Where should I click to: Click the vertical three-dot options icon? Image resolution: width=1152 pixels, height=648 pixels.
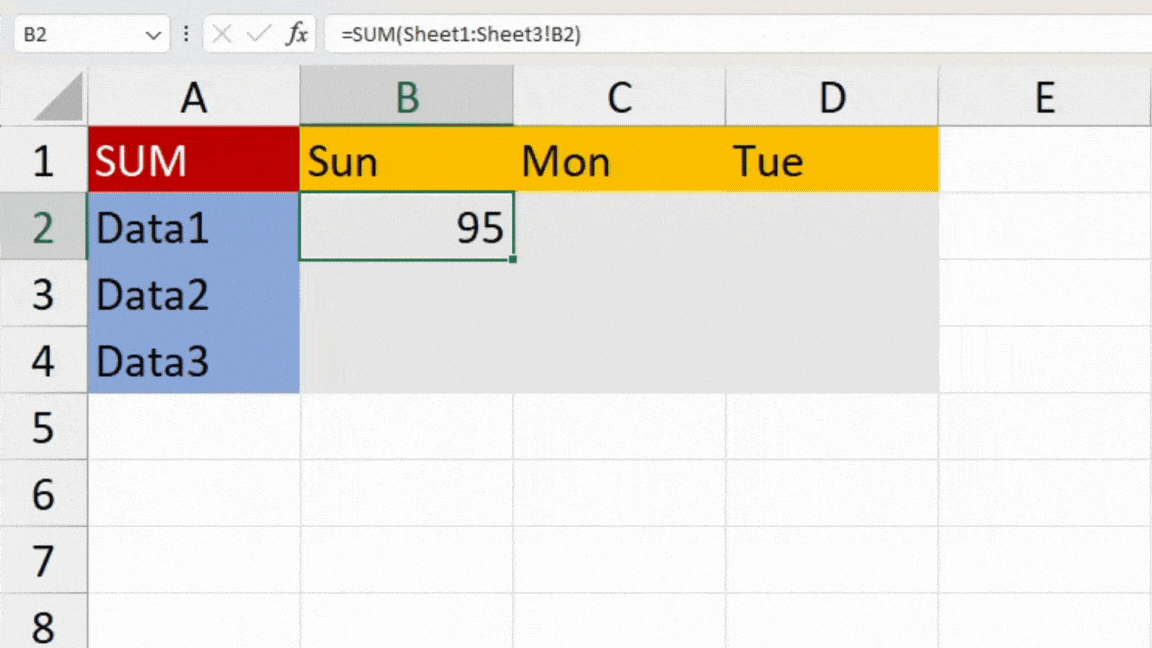click(186, 33)
